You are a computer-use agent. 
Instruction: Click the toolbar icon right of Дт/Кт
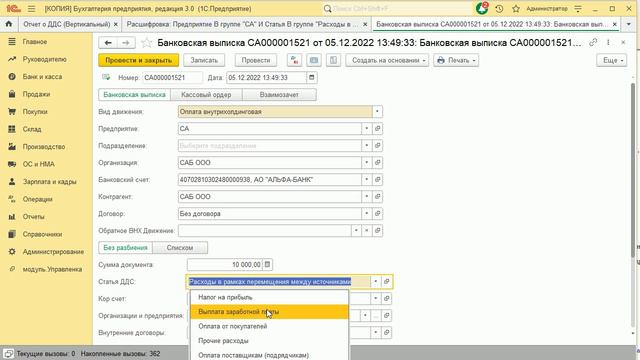click(x=313, y=60)
